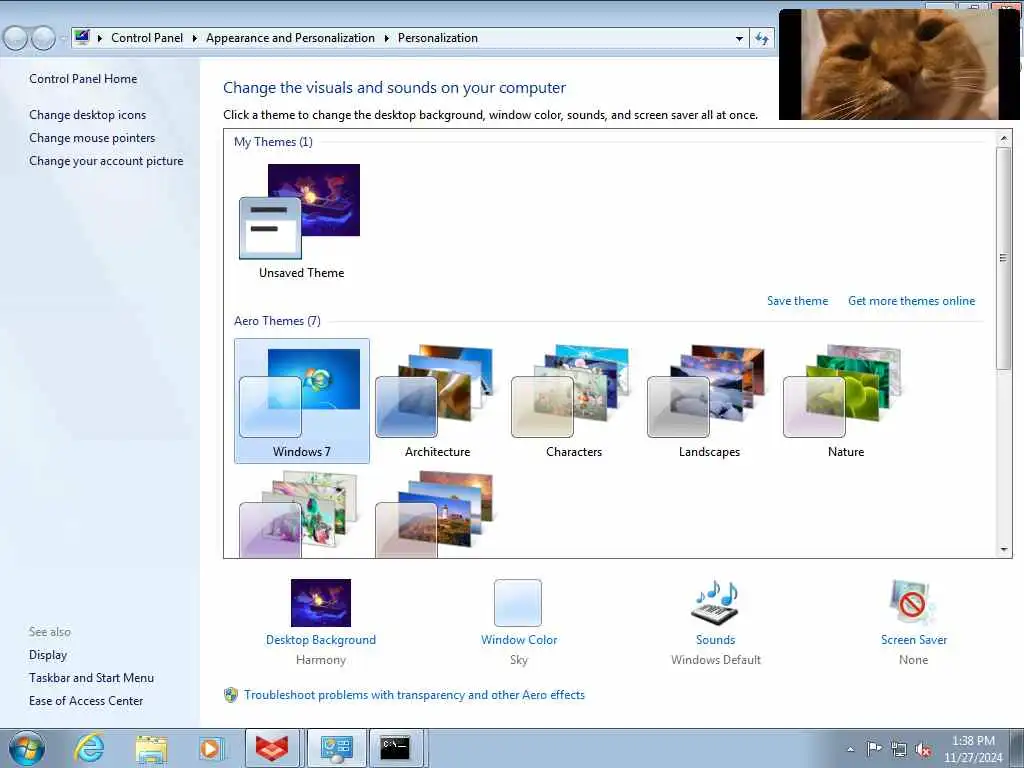
Task: Open Troubleshoot problems with transparency link
Action: (414, 695)
